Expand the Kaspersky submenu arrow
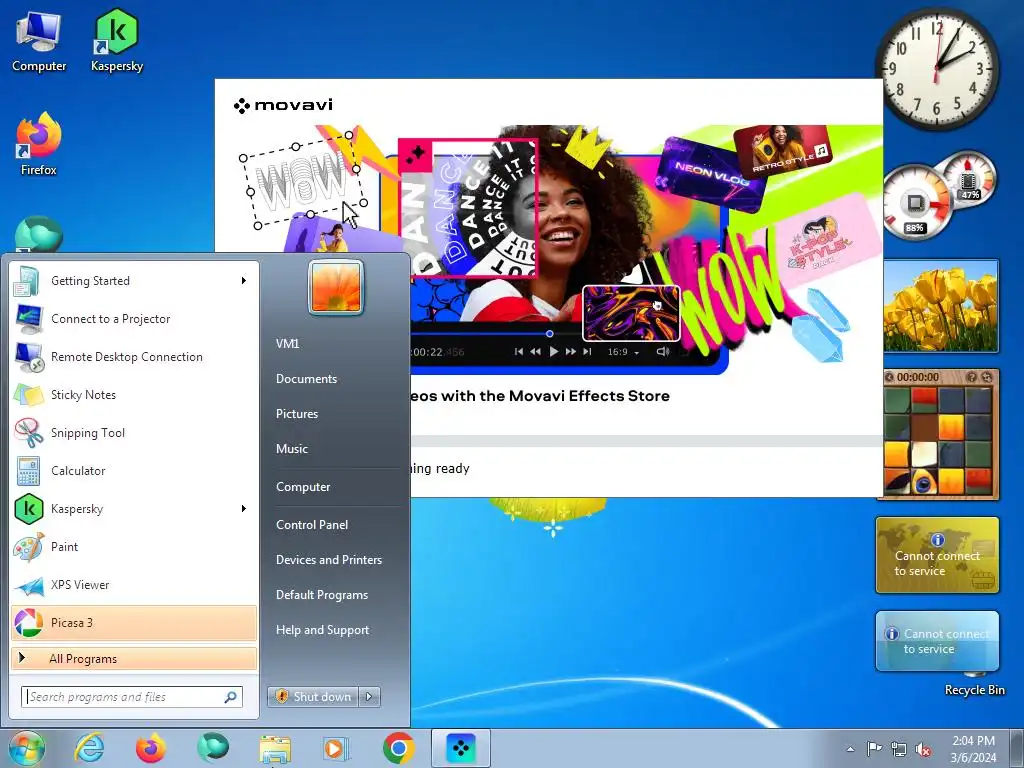 pyautogui.click(x=244, y=509)
